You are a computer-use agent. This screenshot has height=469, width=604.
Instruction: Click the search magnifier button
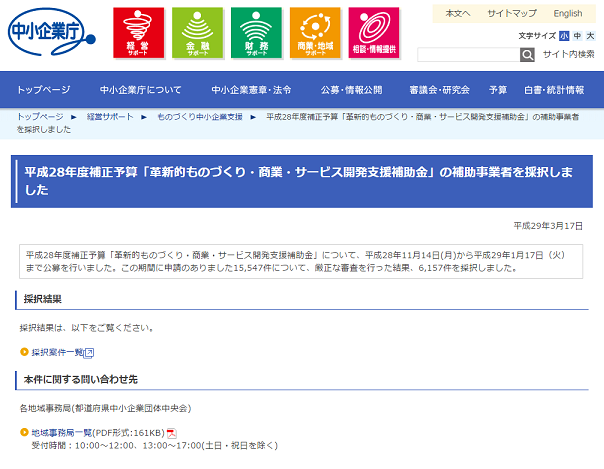click(527, 55)
